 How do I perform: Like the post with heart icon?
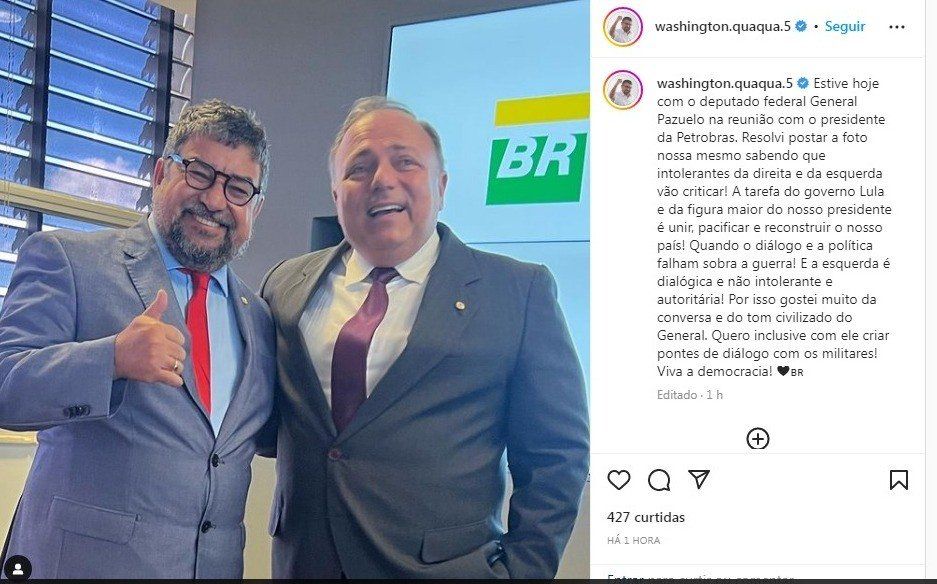pyautogui.click(x=618, y=479)
